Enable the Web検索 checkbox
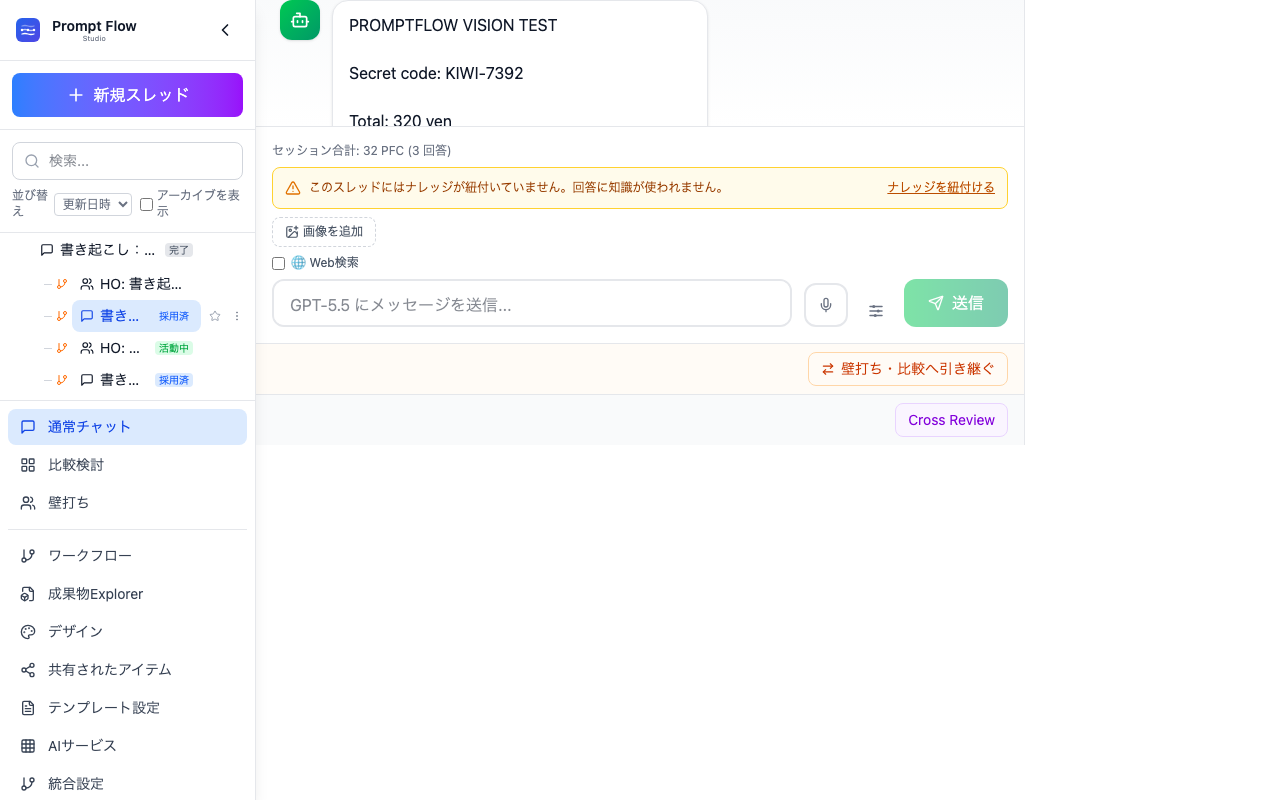 point(279,263)
